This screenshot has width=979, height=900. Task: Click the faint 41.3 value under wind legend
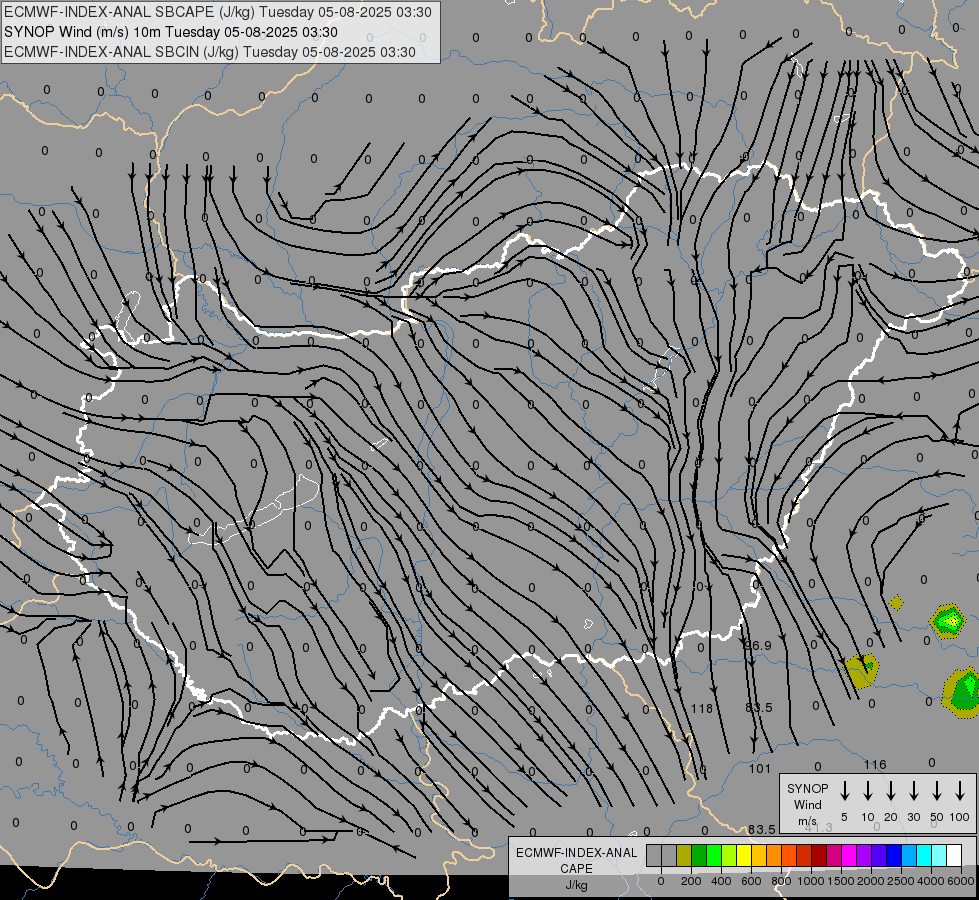tap(819, 827)
